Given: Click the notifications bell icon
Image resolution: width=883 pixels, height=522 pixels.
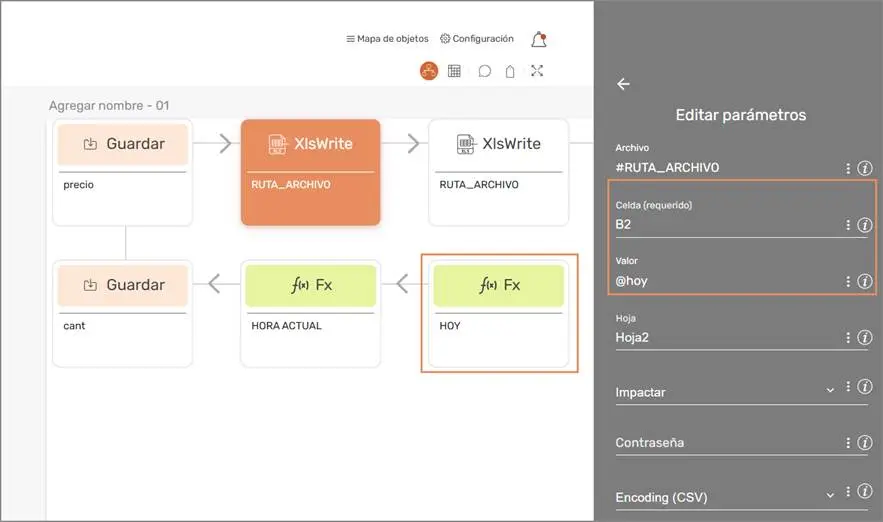Looking at the screenshot, I should 539,40.
